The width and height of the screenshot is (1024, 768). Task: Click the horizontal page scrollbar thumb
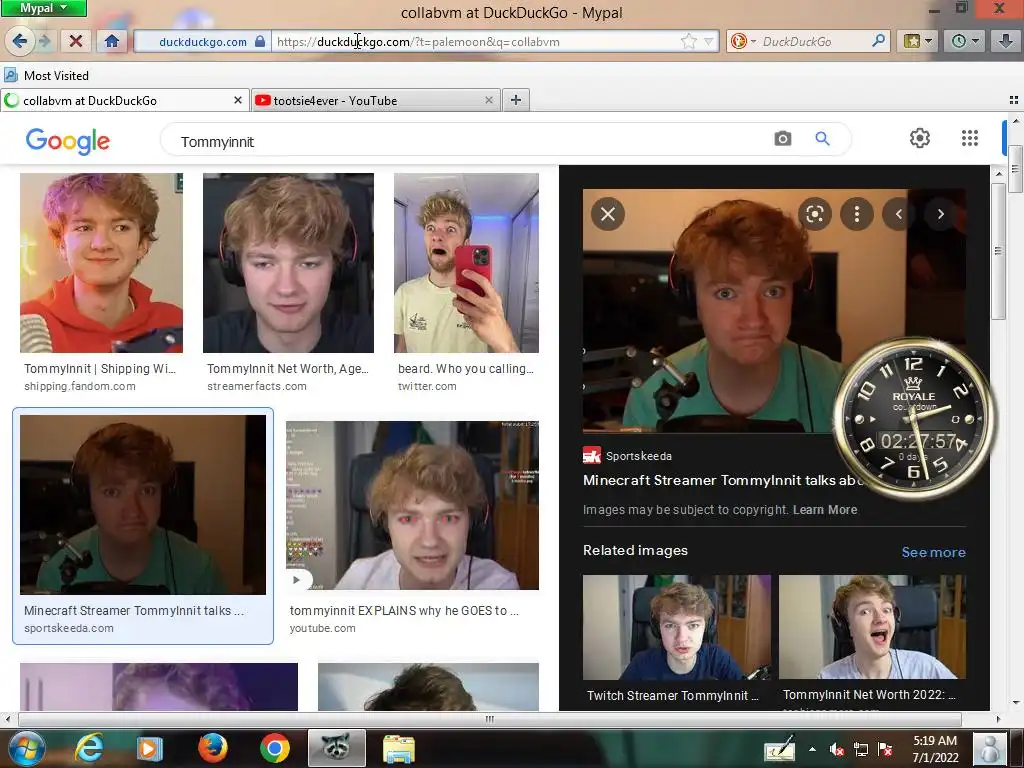[489, 719]
